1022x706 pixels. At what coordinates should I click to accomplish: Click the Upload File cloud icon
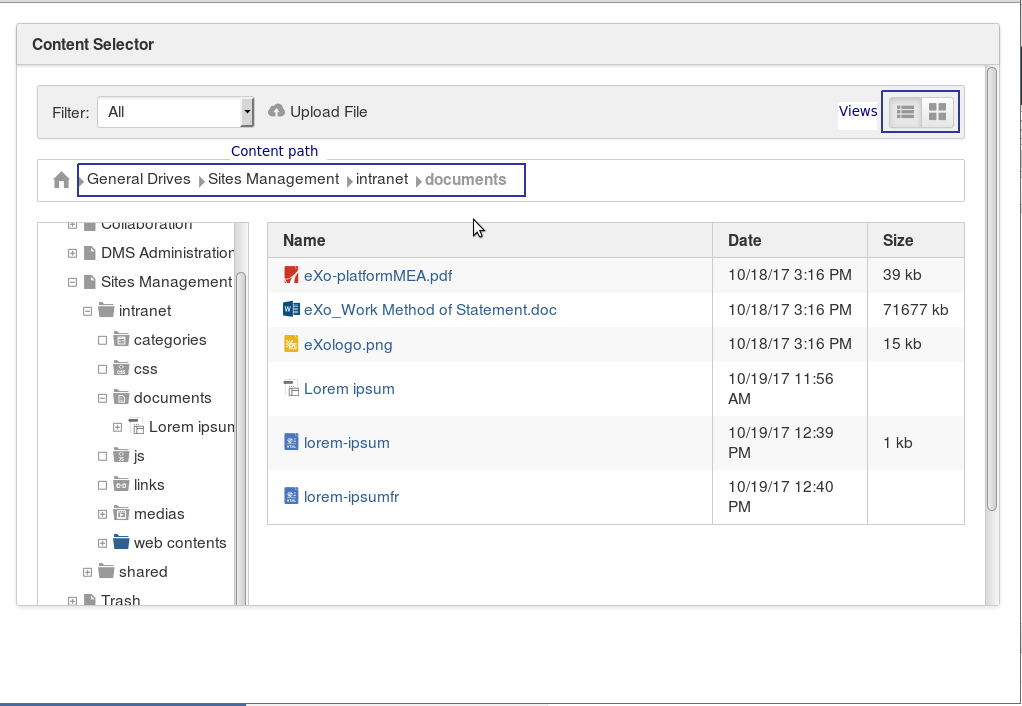(276, 111)
